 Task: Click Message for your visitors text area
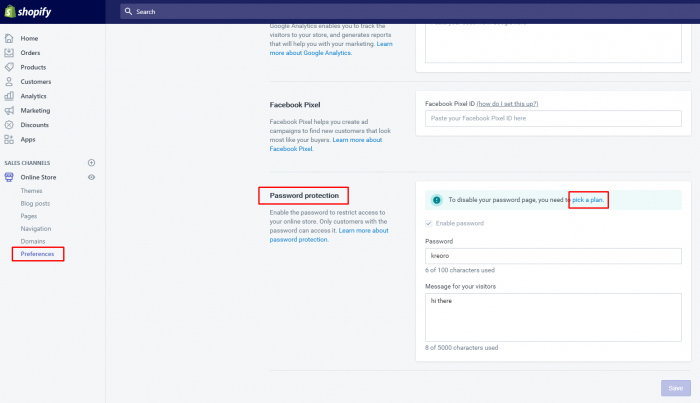click(553, 317)
